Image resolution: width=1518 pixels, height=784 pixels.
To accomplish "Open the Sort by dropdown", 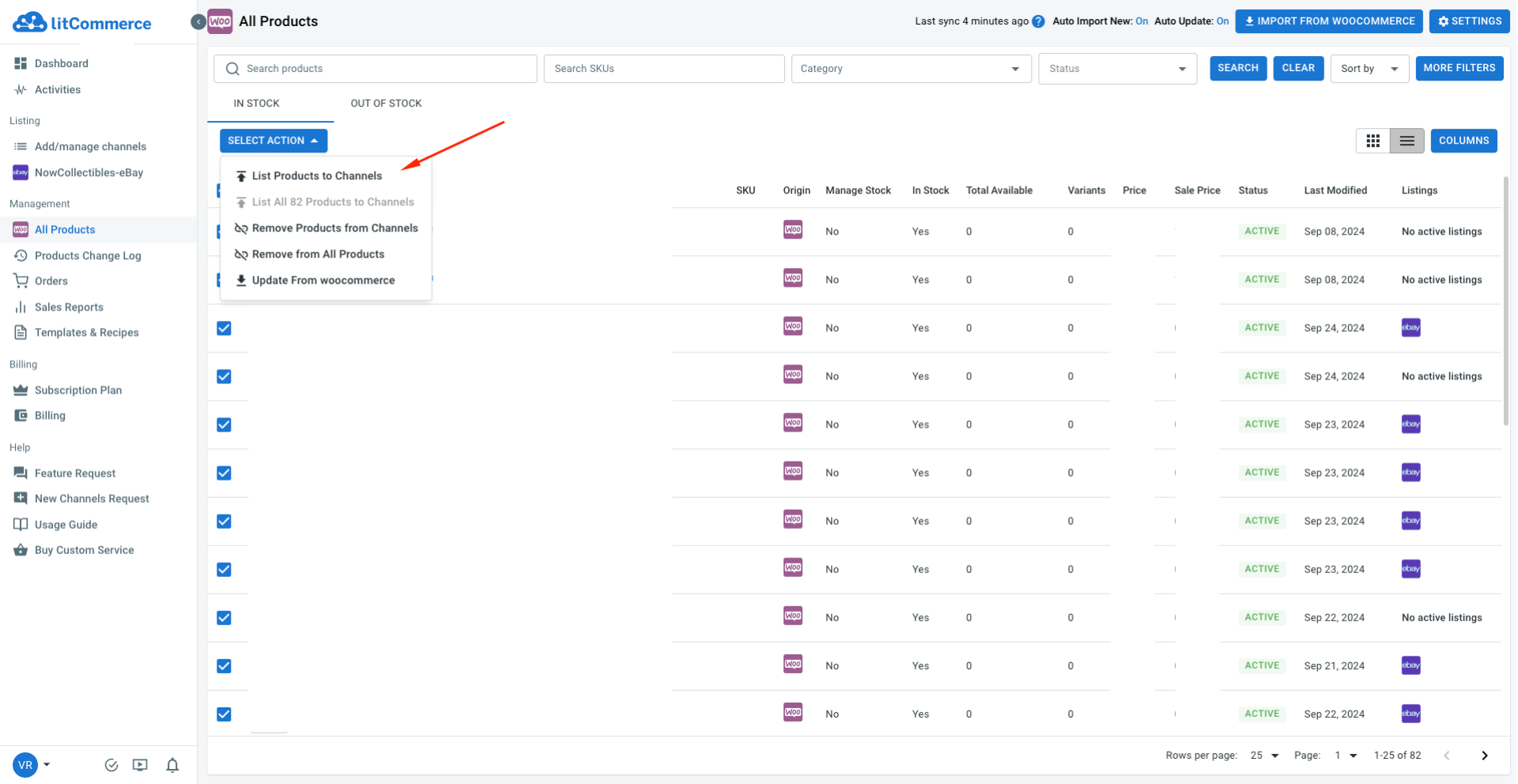I will pos(1369,69).
